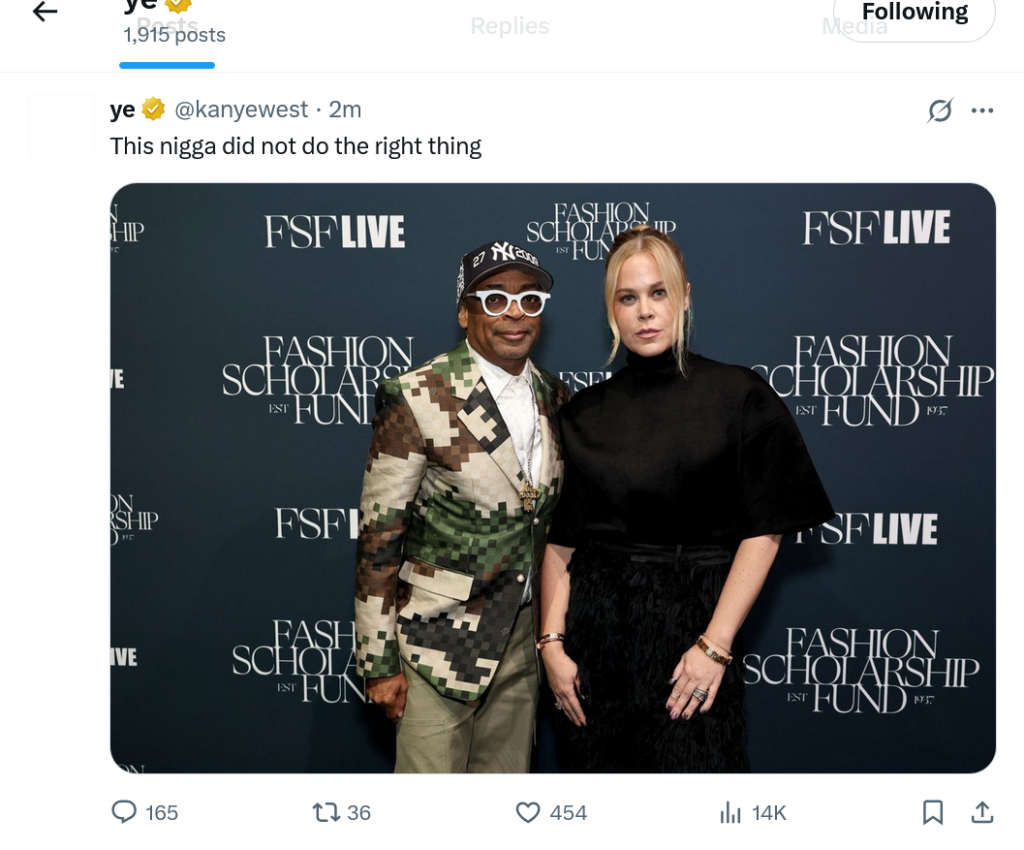Click the gold verified badge in the post

point(153,109)
